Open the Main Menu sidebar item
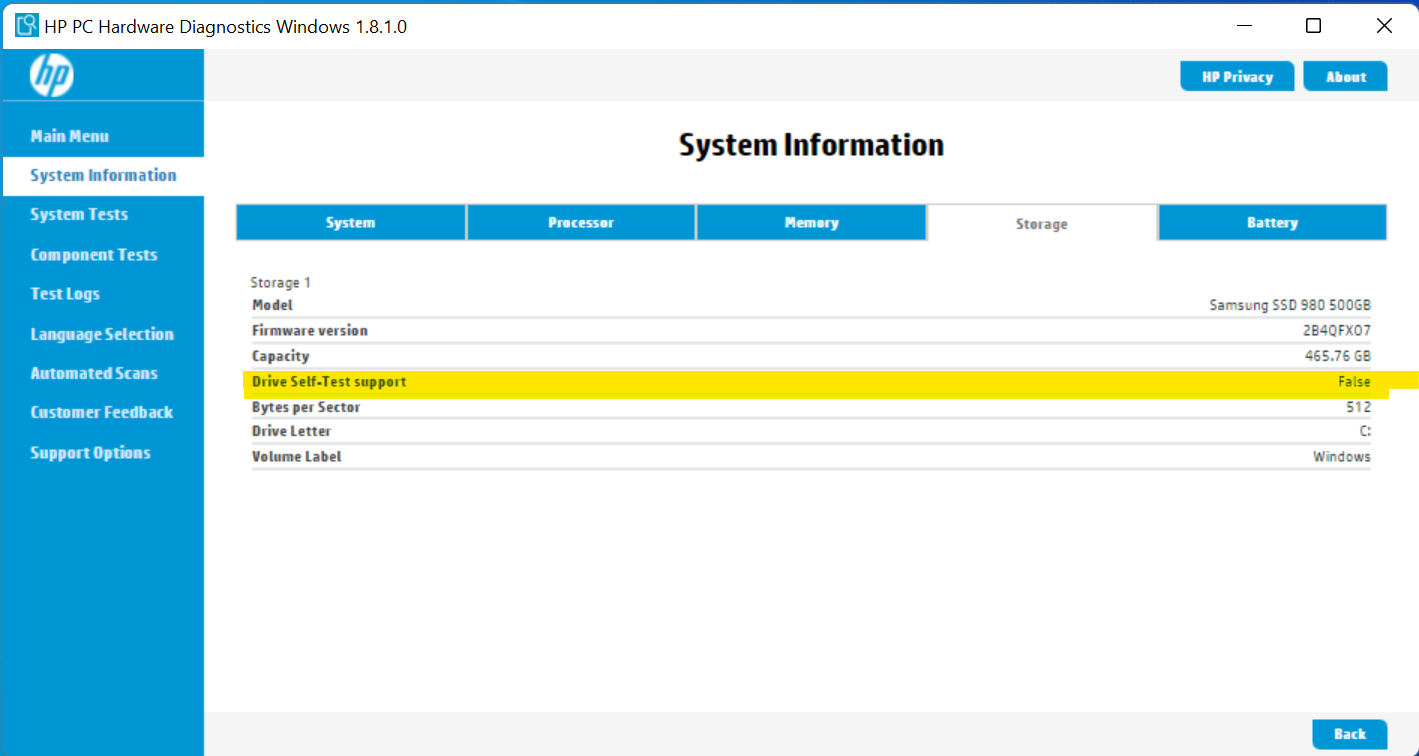This screenshot has height=756, width=1419. click(x=69, y=136)
